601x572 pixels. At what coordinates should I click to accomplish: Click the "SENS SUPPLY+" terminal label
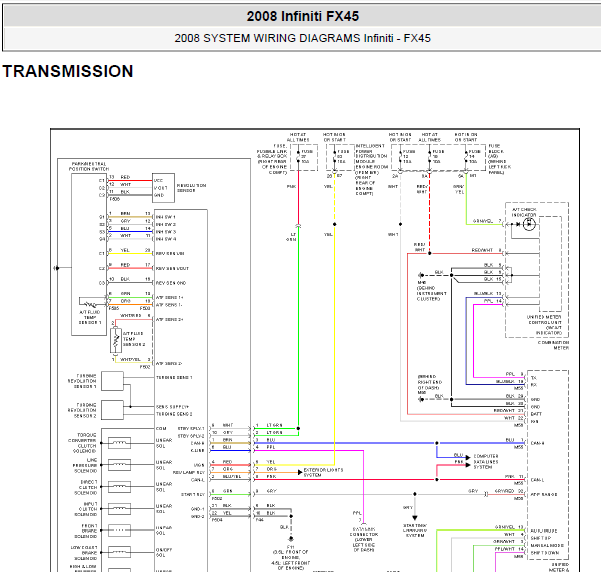[x=172, y=407]
